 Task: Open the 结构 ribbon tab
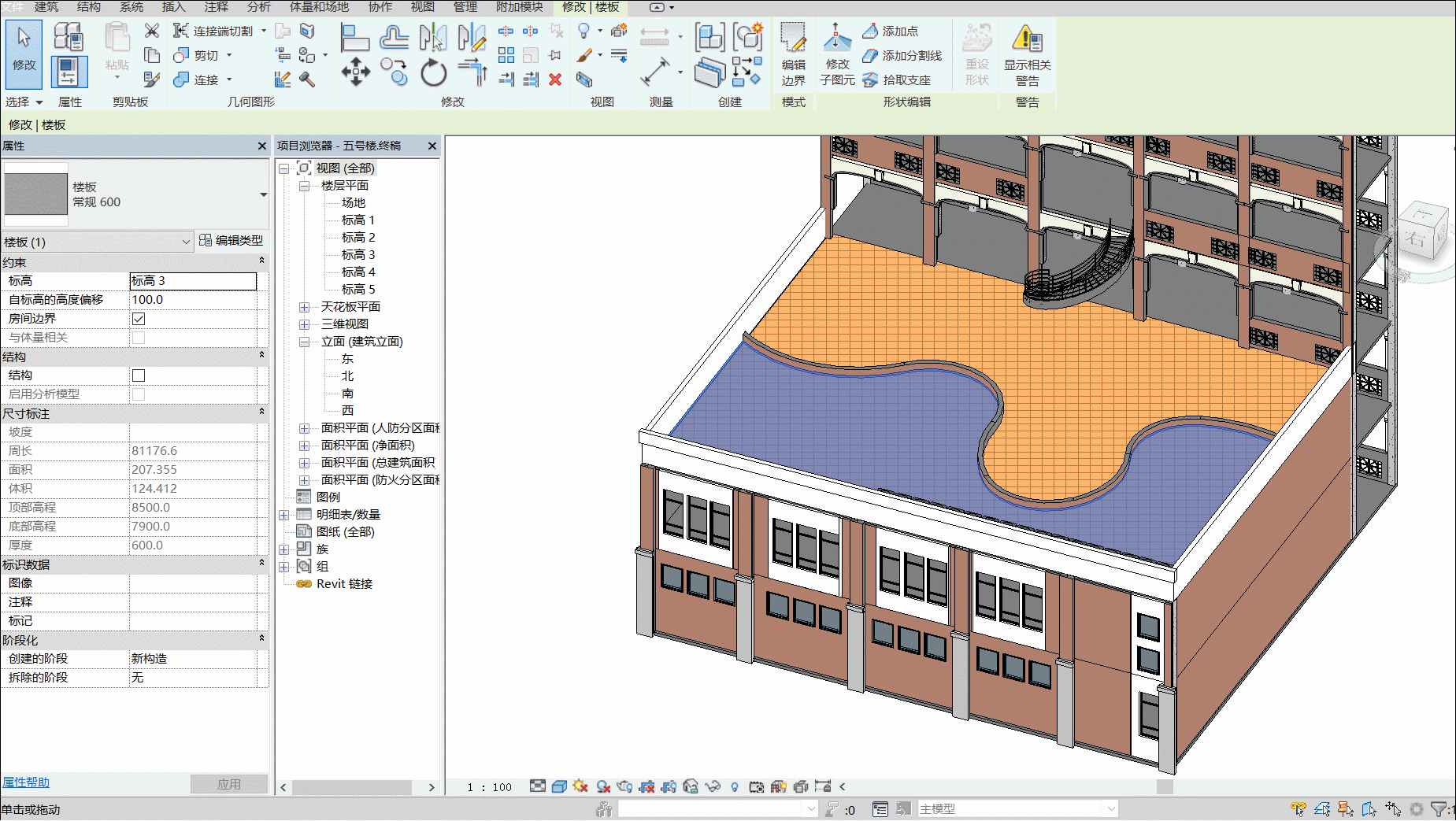(x=89, y=7)
